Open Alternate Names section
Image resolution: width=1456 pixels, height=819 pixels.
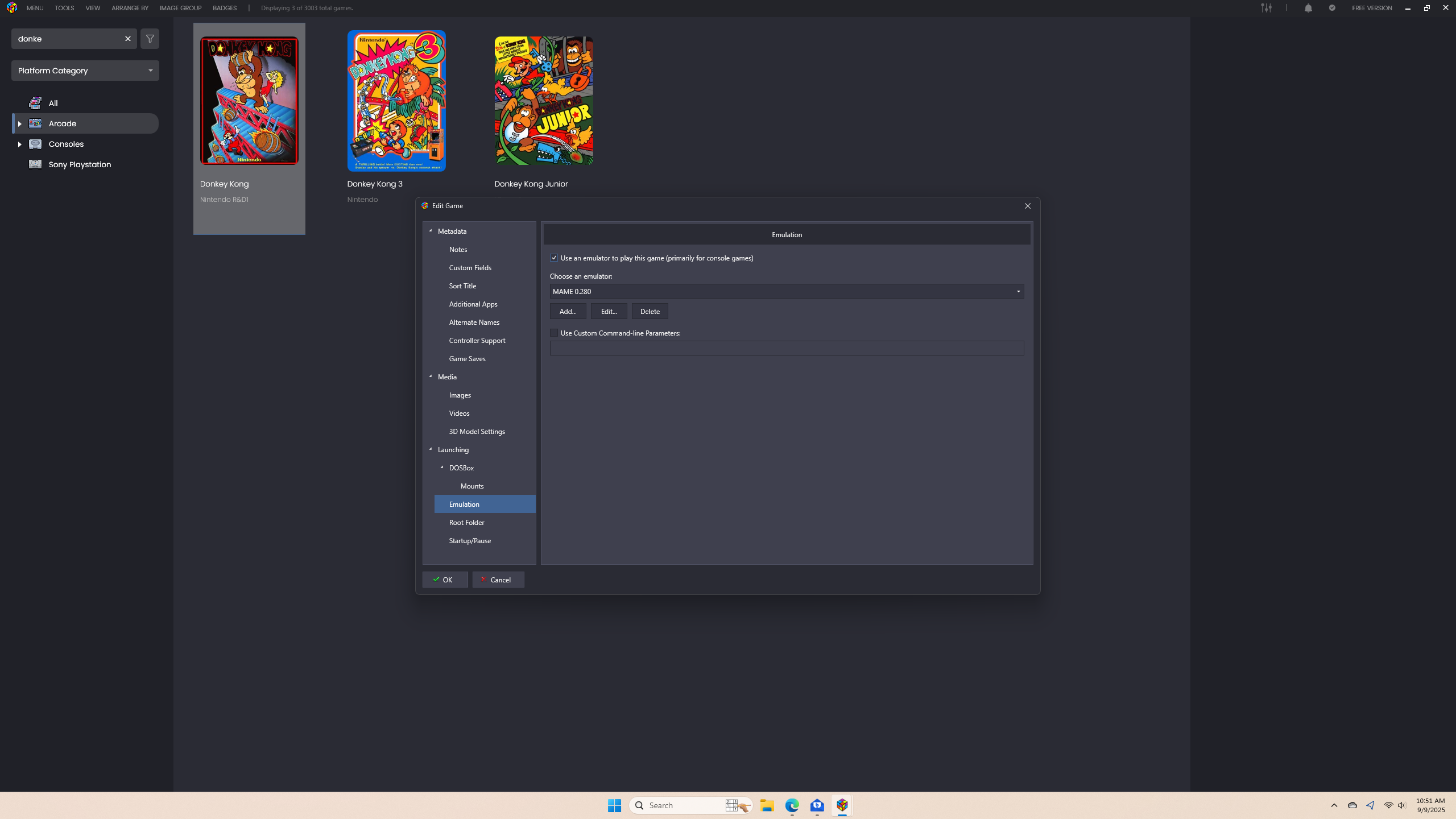[474, 322]
